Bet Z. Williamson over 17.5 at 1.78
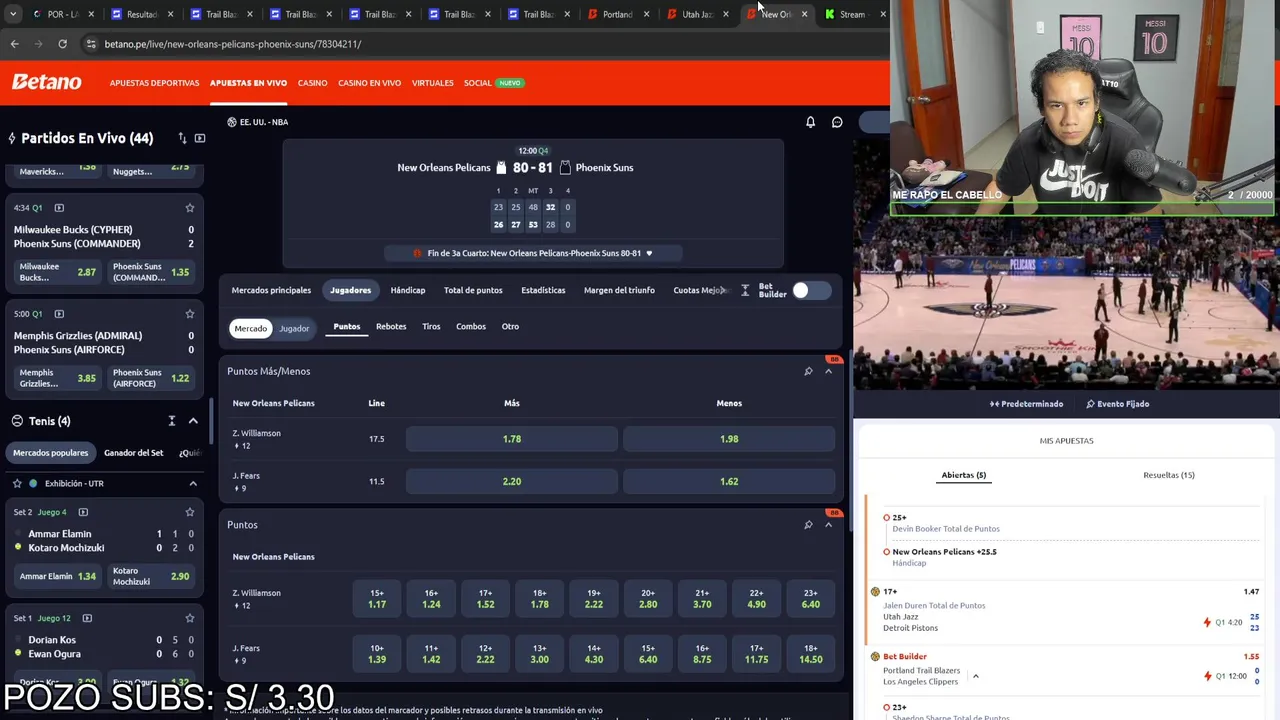Viewport: 1280px width, 720px height. coord(512,439)
